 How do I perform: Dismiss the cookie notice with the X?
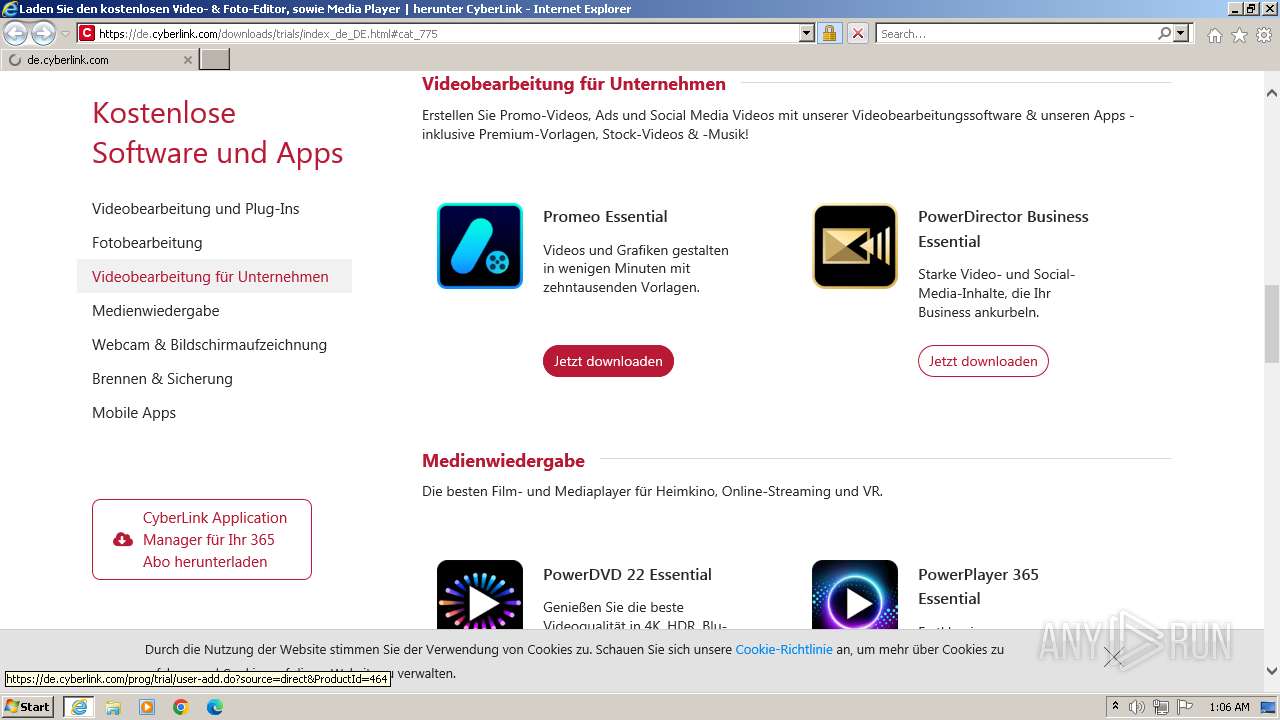[1113, 657]
